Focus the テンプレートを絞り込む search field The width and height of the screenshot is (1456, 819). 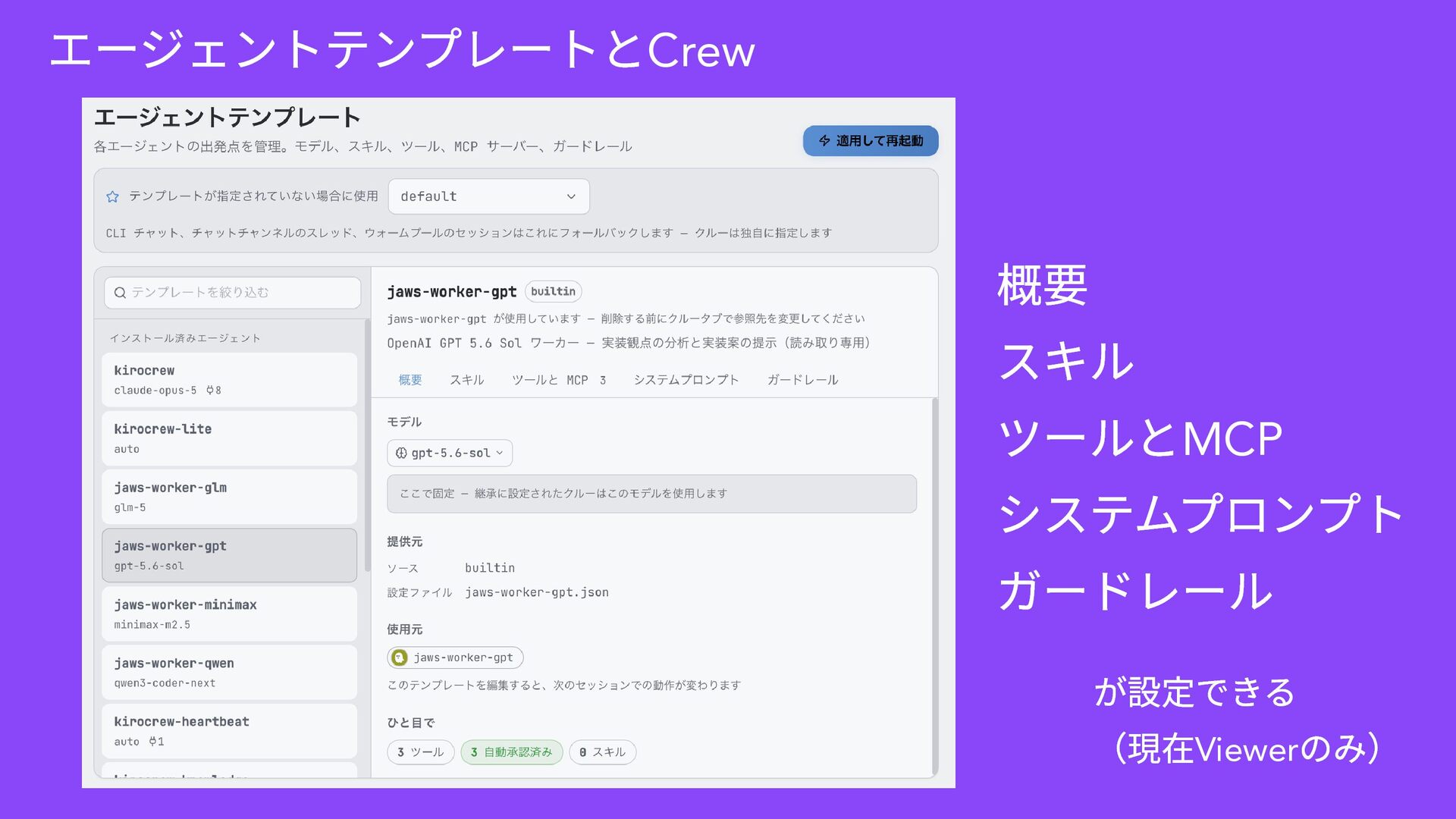click(232, 293)
